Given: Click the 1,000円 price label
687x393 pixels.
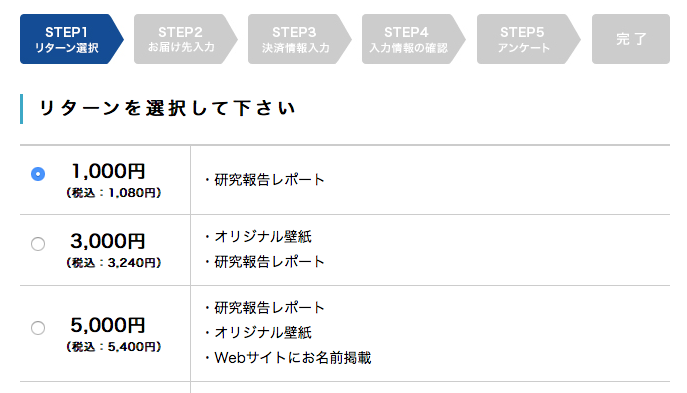Looking at the screenshot, I should [108, 171].
